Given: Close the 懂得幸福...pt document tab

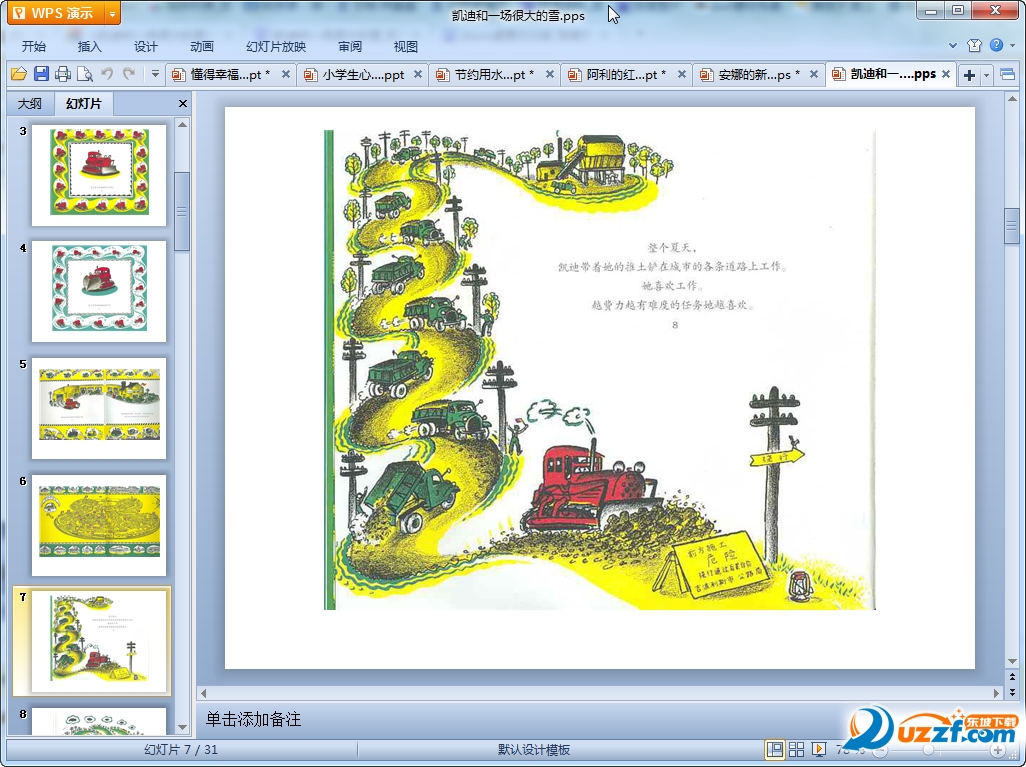Looking at the screenshot, I should coord(286,75).
